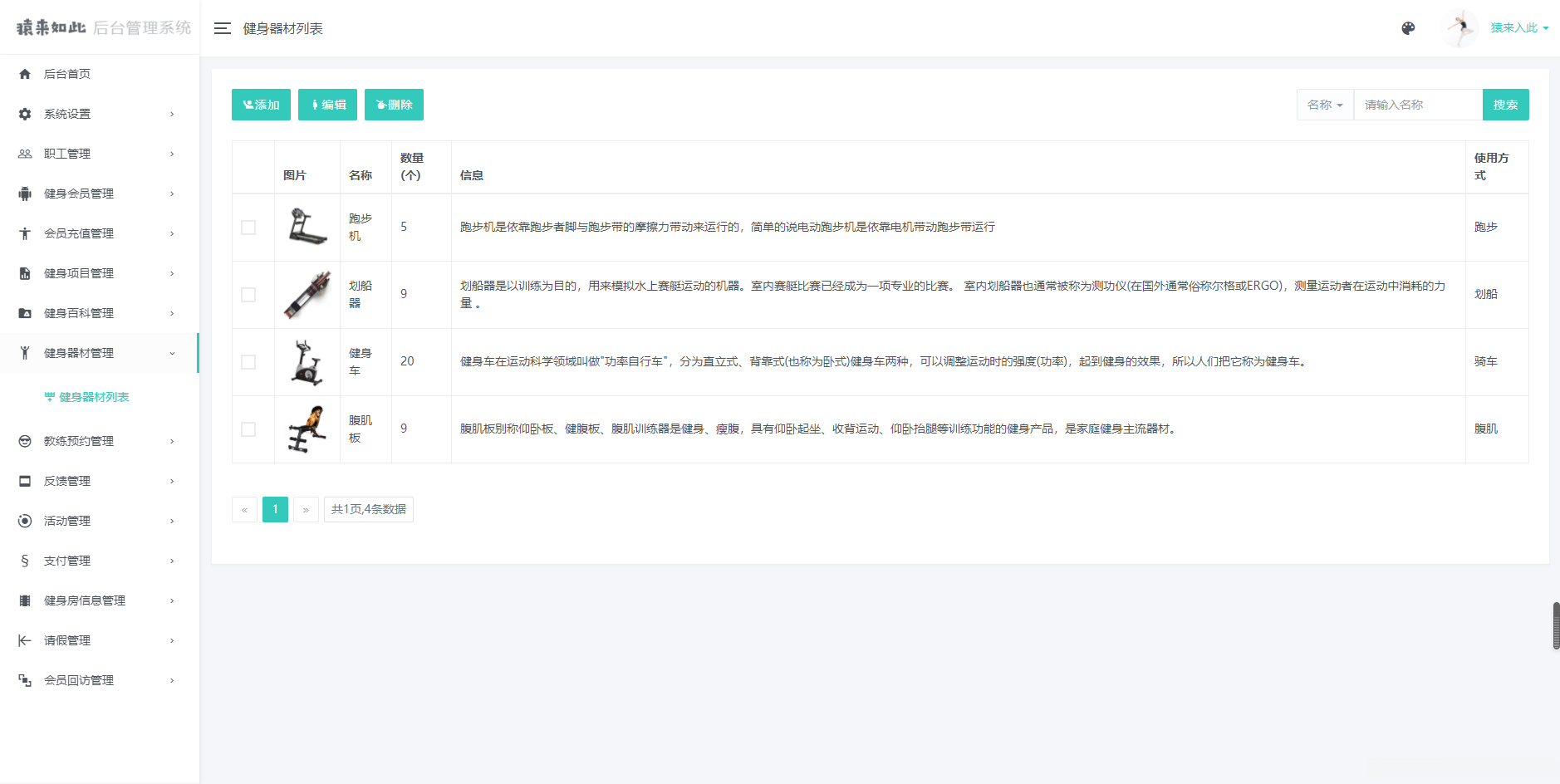This screenshot has width=1560, height=784.
Task: Click the android icon for 健身会员管理
Action: tap(25, 194)
